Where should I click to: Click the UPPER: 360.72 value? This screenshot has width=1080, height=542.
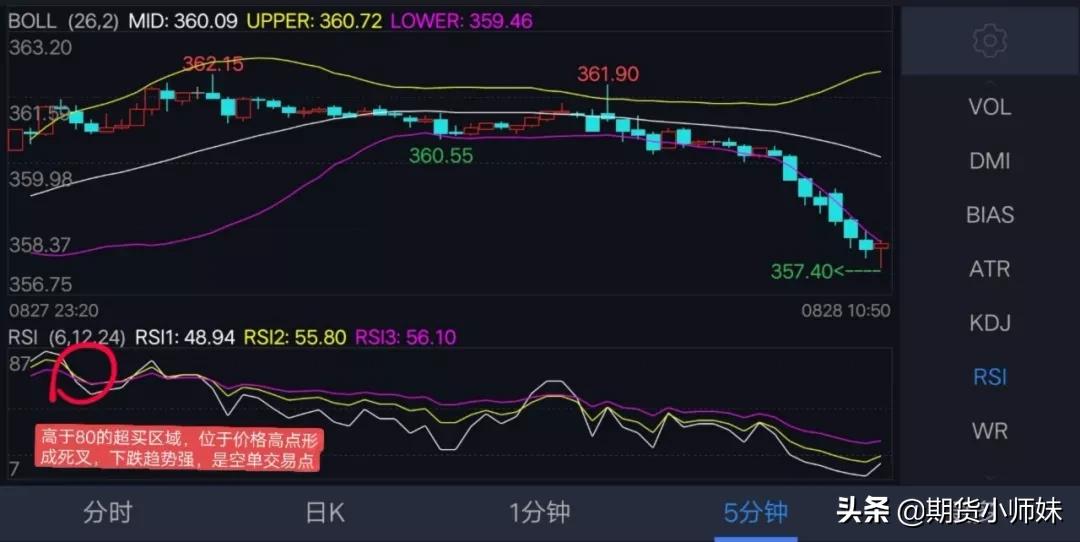coord(314,21)
